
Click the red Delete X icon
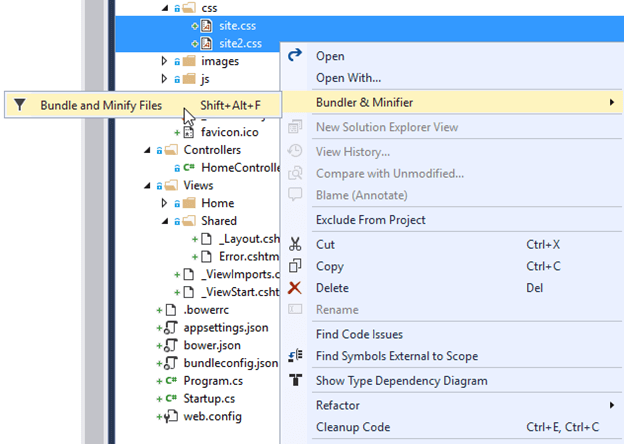(295, 288)
